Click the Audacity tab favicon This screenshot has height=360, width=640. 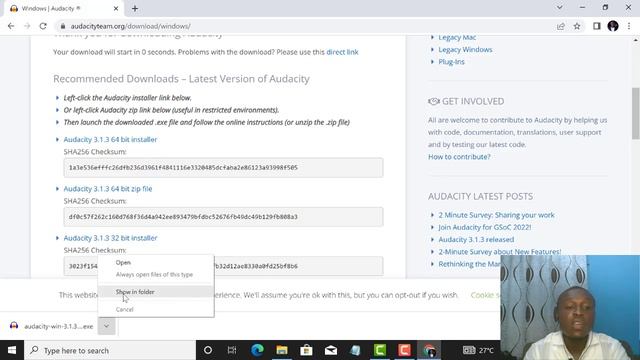pyautogui.click(x=14, y=9)
